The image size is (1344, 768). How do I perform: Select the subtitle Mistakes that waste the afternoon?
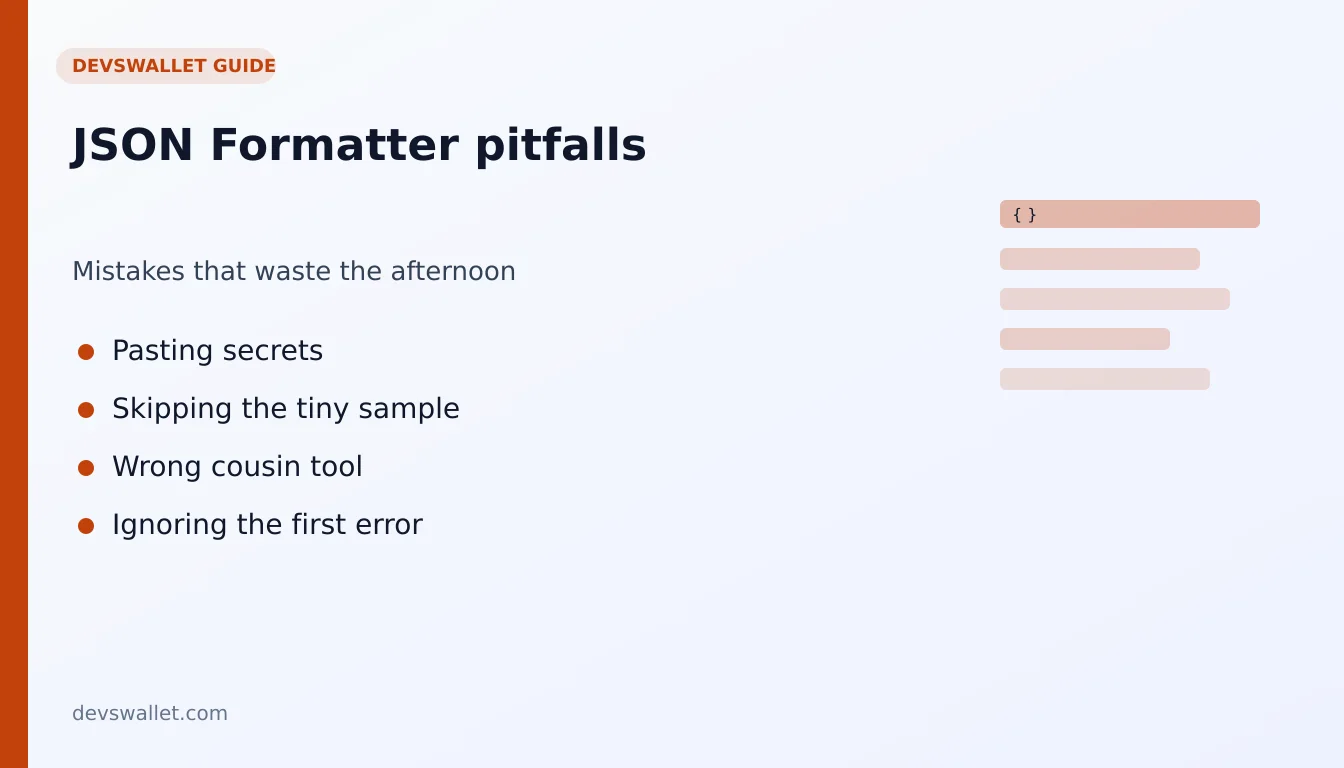[294, 271]
